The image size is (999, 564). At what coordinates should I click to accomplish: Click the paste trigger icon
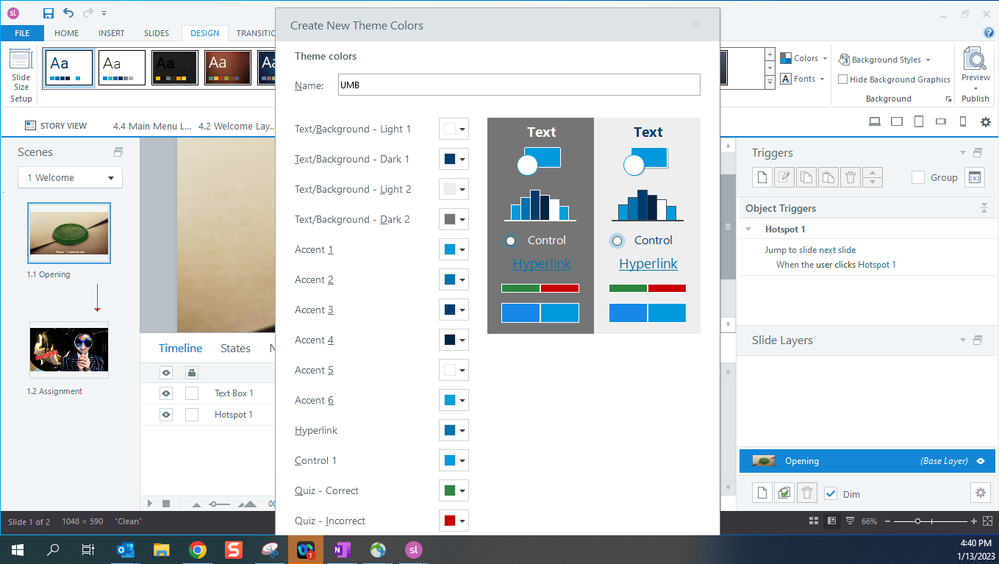[x=828, y=177]
